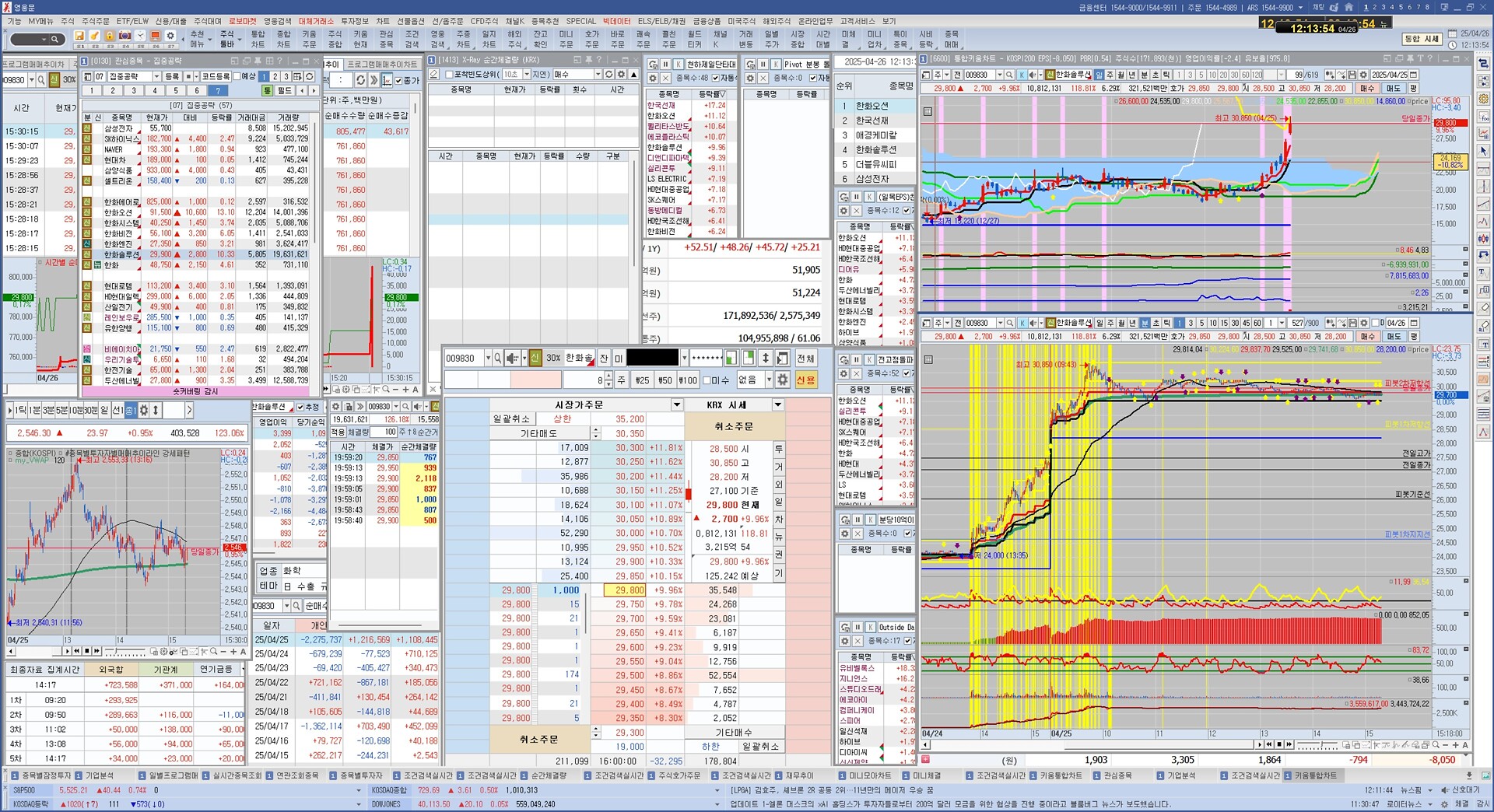Viewport: 1494px width, 812px height.
Task: Click the 신용 credit button
Action: [x=805, y=380]
